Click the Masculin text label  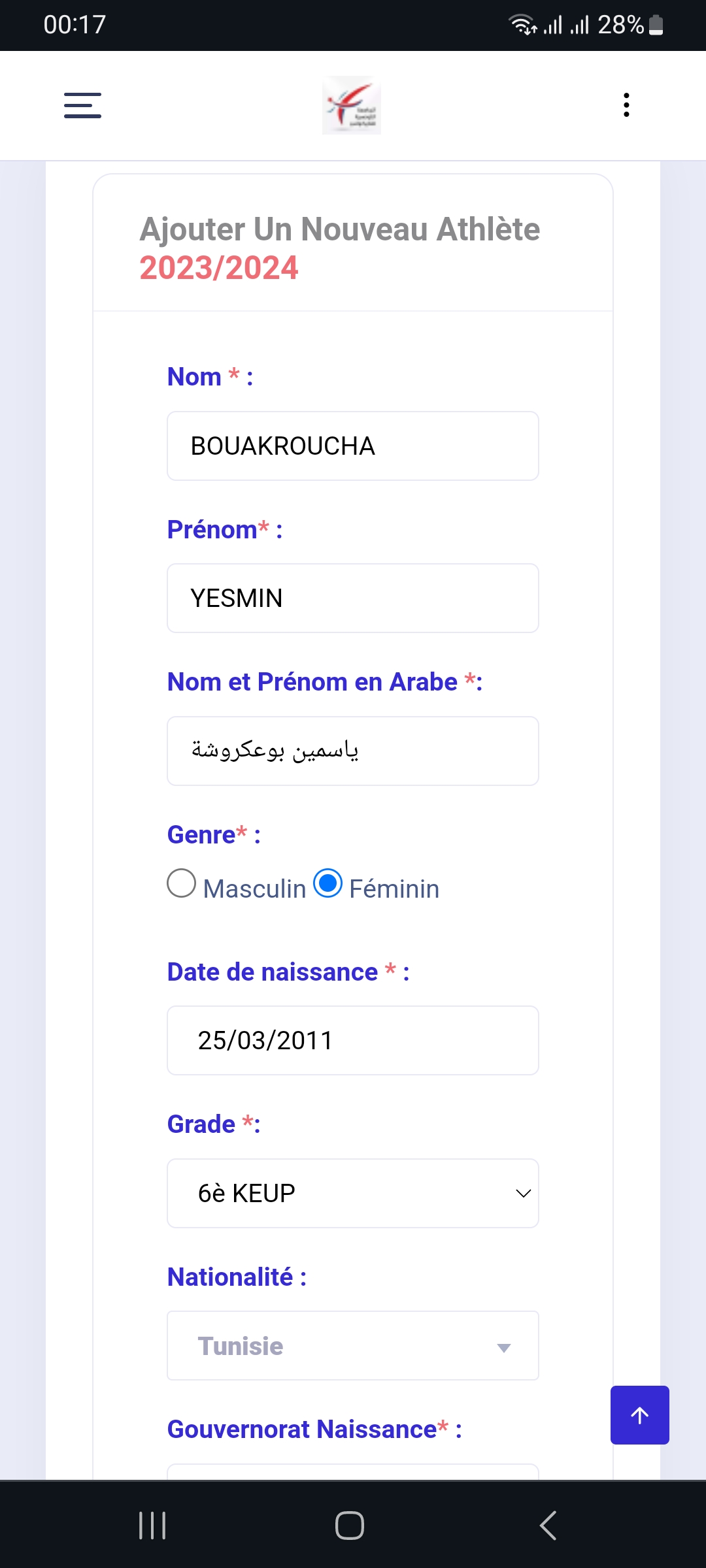tap(254, 889)
